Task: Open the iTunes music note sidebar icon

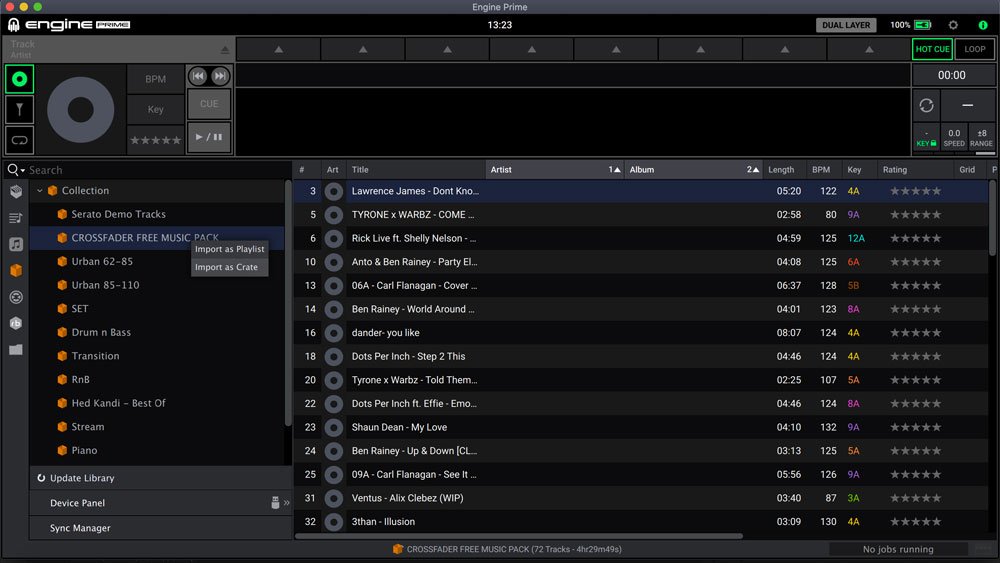Action: coord(16,244)
